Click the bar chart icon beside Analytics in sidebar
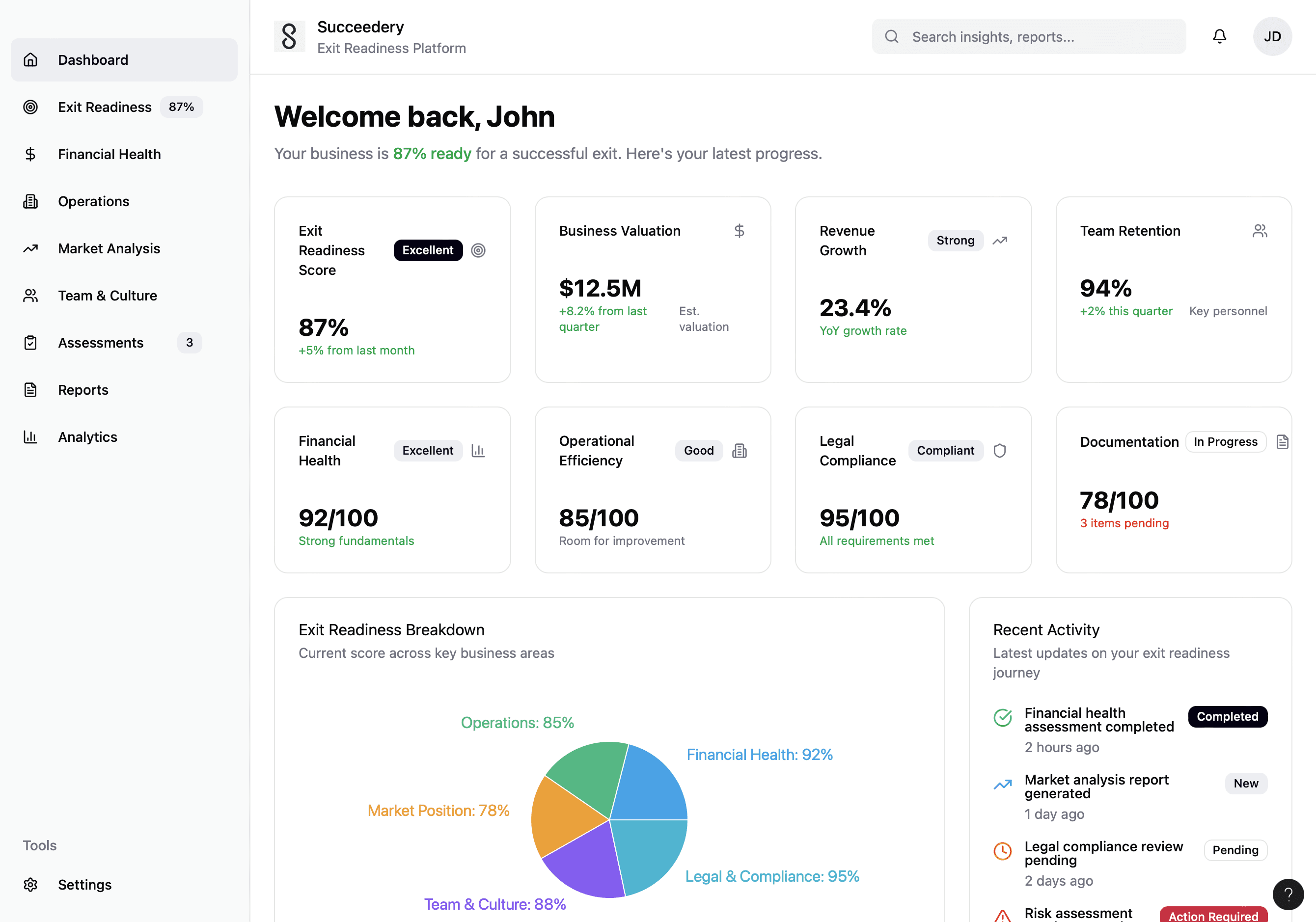 tap(30, 436)
